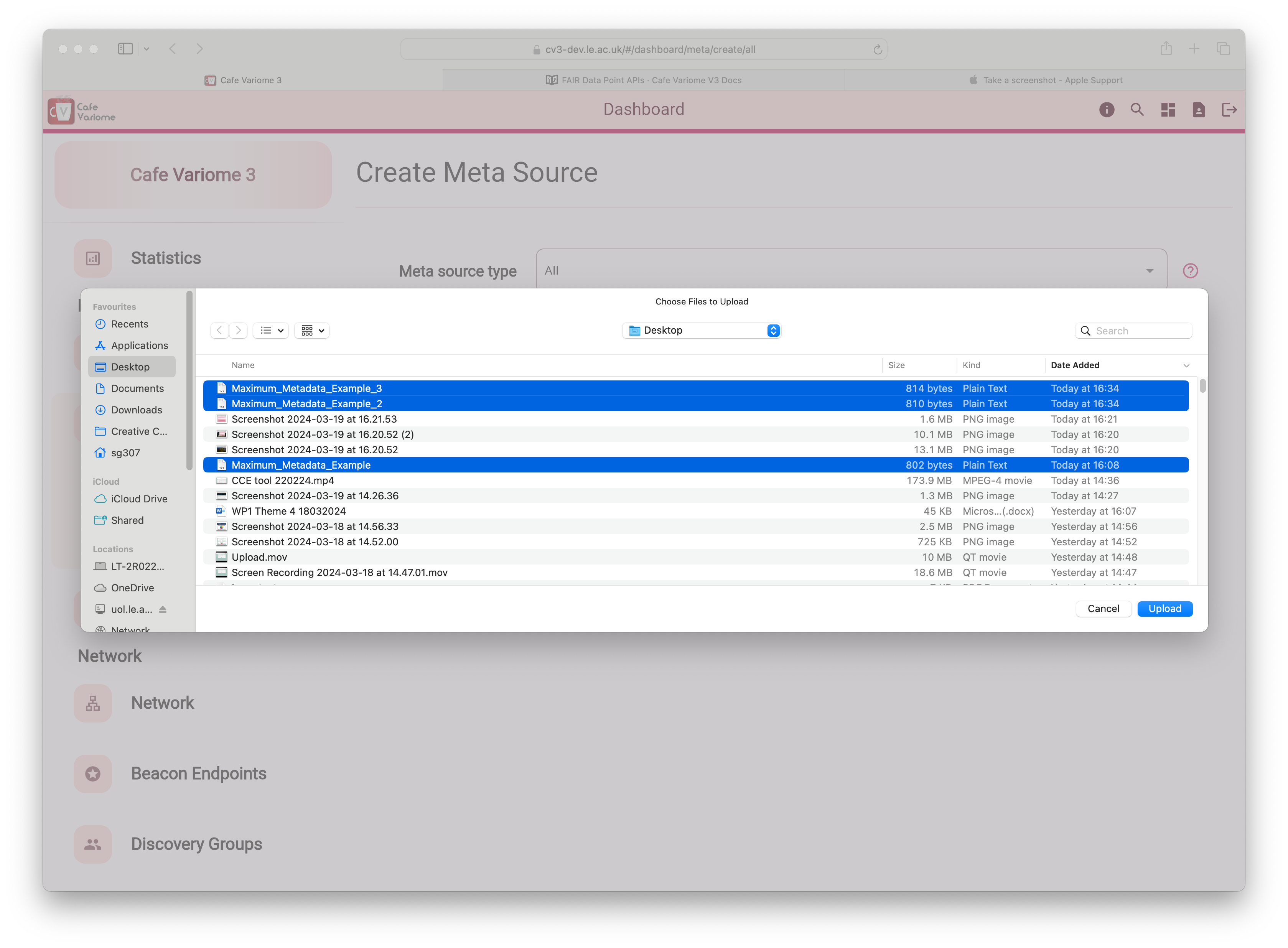
Task: Cancel the file chooser dialog
Action: 1103,608
